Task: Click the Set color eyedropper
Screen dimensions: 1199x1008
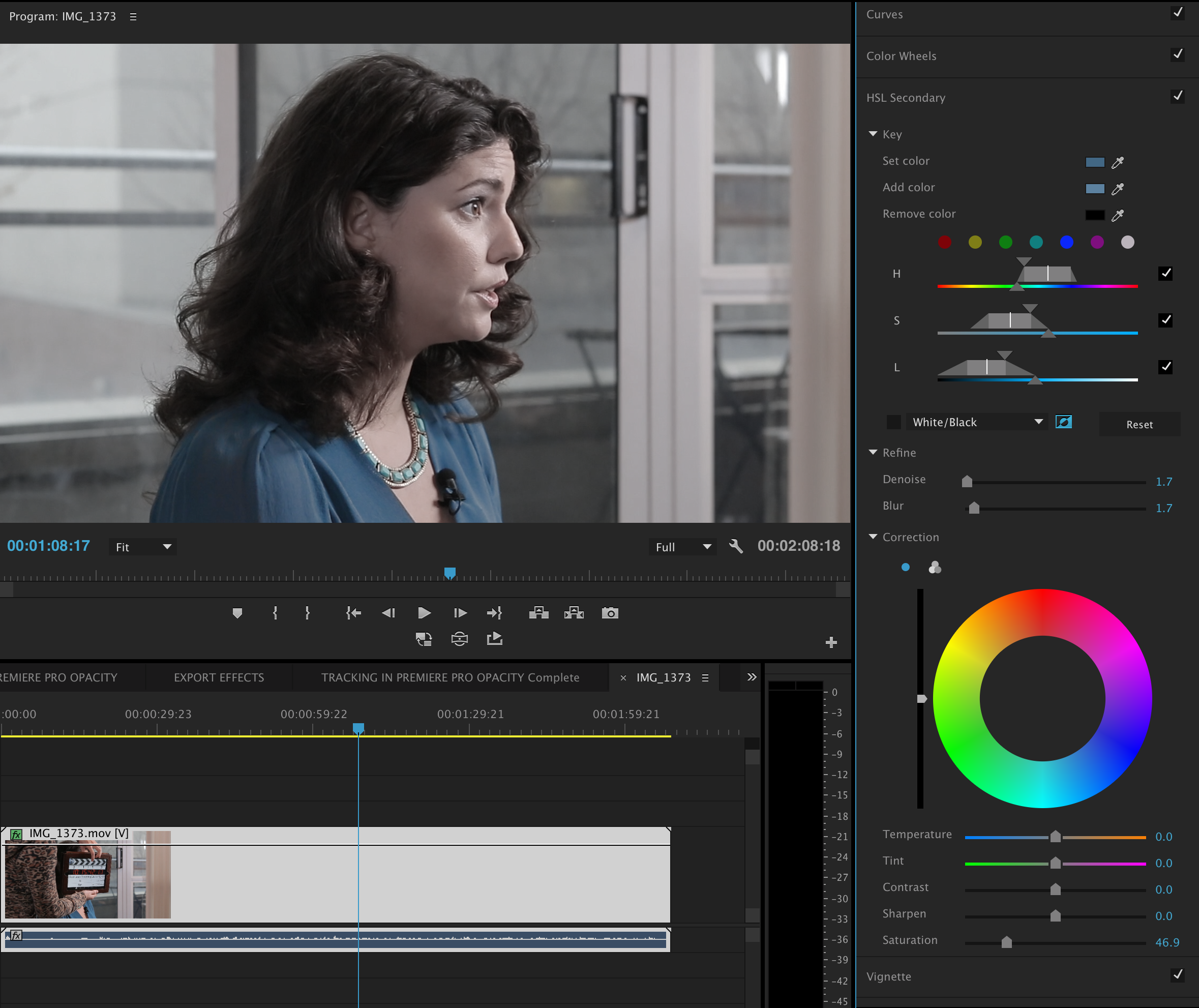Action: tap(1117, 162)
